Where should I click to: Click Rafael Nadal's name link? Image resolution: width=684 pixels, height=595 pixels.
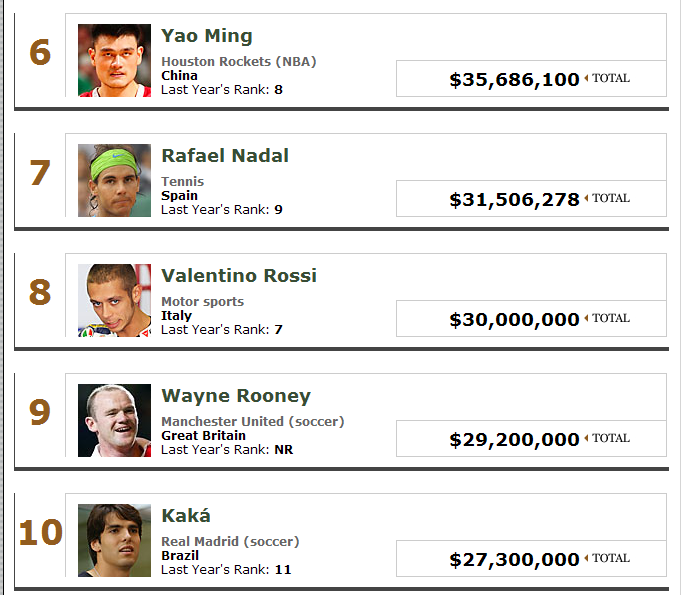pyautogui.click(x=225, y=156)
